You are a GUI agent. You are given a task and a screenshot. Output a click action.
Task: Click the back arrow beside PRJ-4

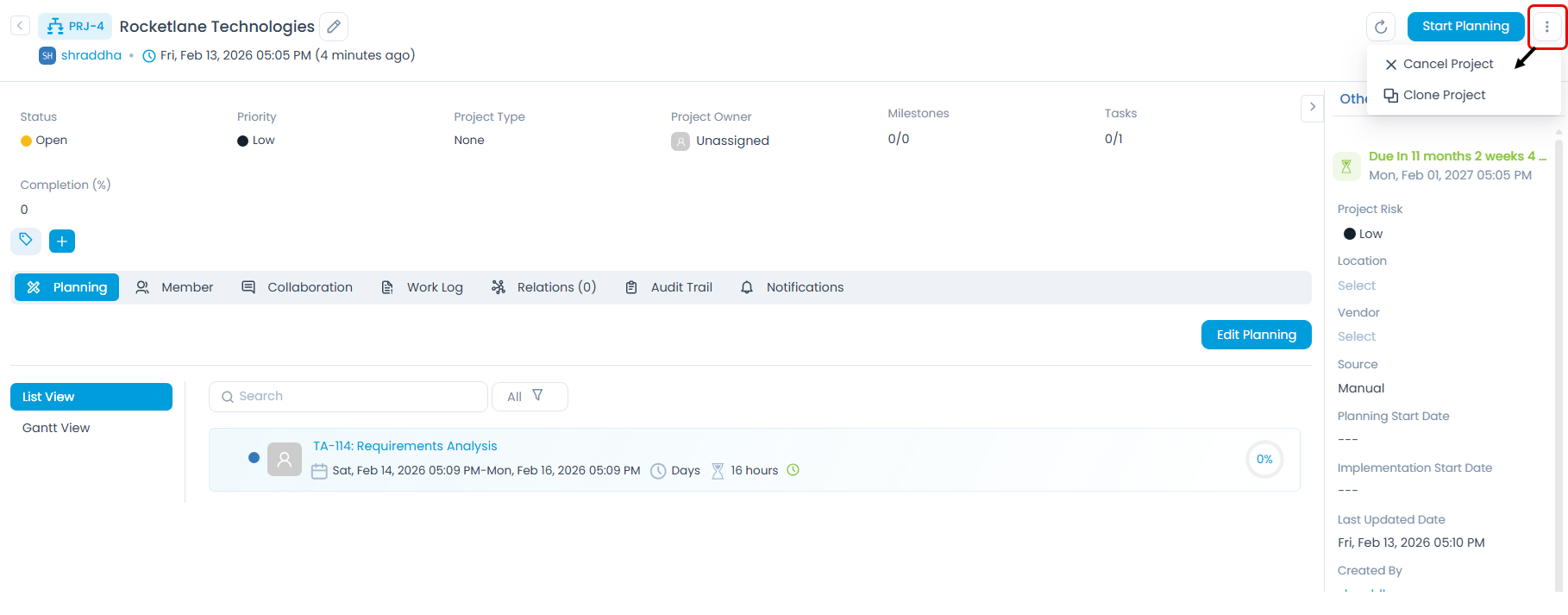(20, 26)
